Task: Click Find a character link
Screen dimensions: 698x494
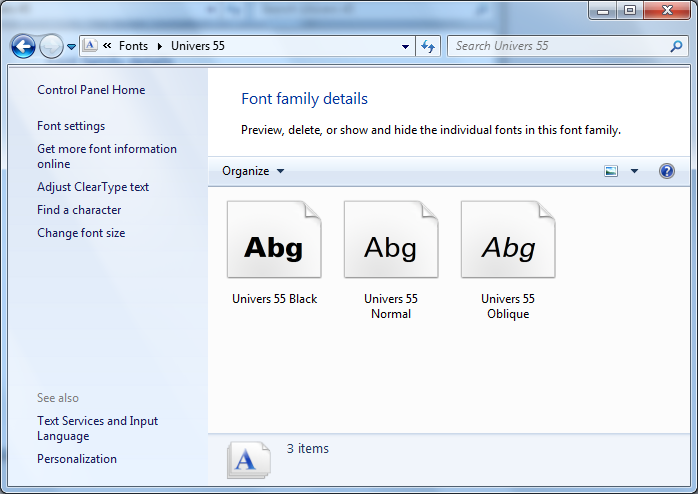Action: coord(79,210)
